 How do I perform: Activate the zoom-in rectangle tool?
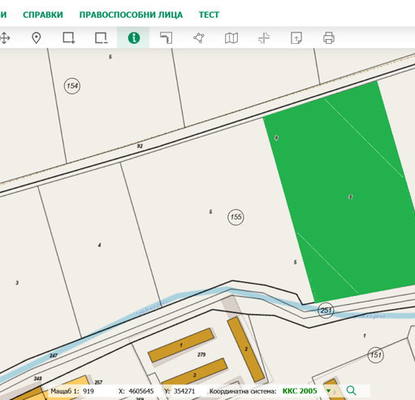(69, 38)
